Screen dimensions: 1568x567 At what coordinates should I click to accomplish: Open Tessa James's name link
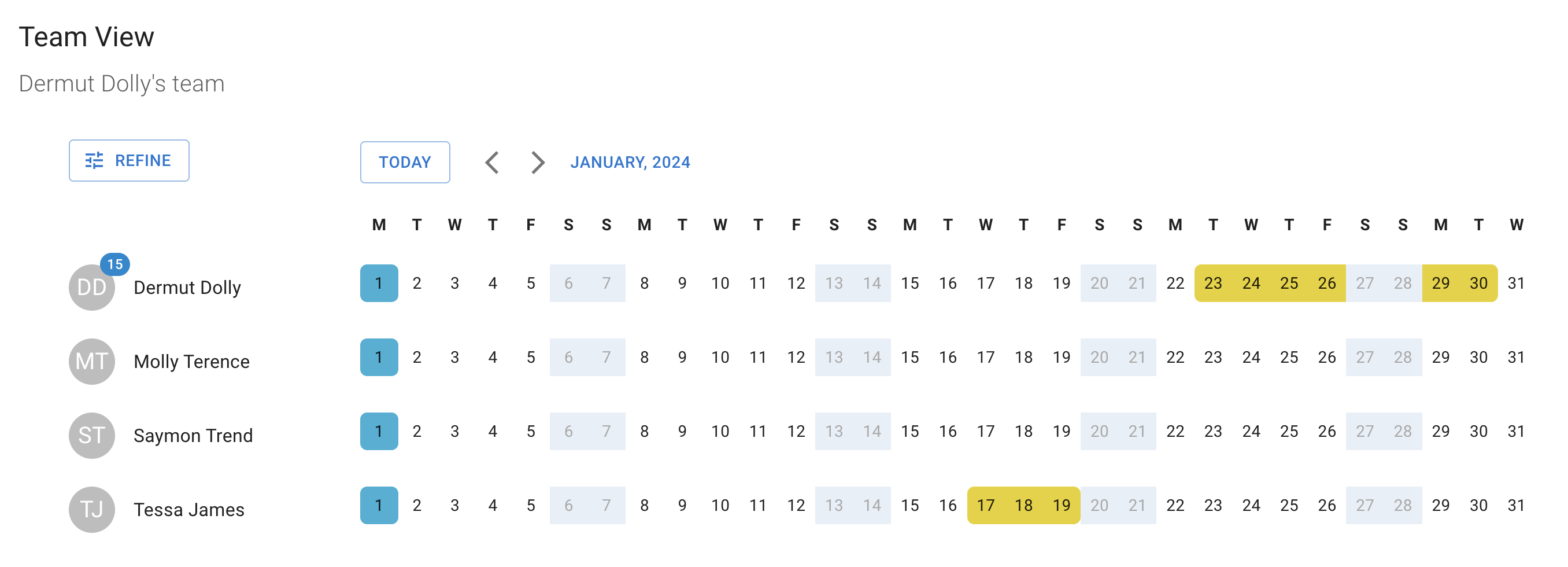[x=188, y=510]
